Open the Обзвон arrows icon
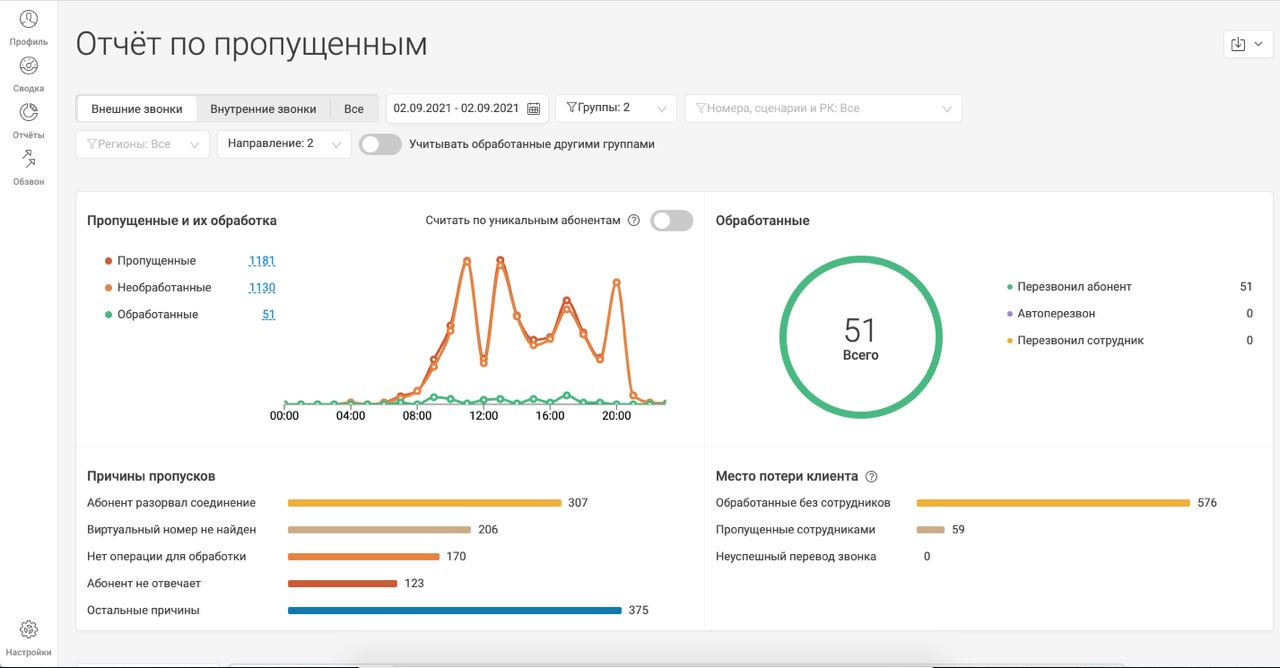 (29, 159)
